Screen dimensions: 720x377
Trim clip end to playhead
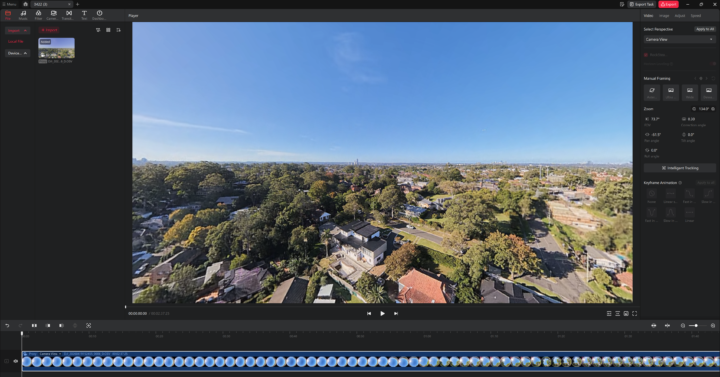(61, 326)
